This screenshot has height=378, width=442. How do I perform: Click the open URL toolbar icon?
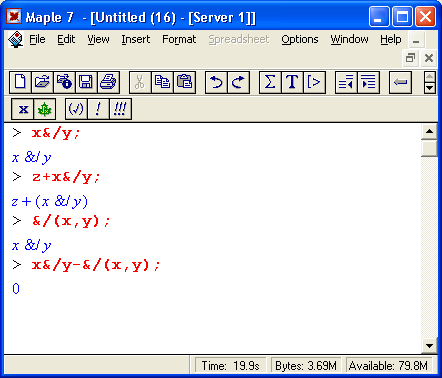pyautogui.click(x=64, y=82)
